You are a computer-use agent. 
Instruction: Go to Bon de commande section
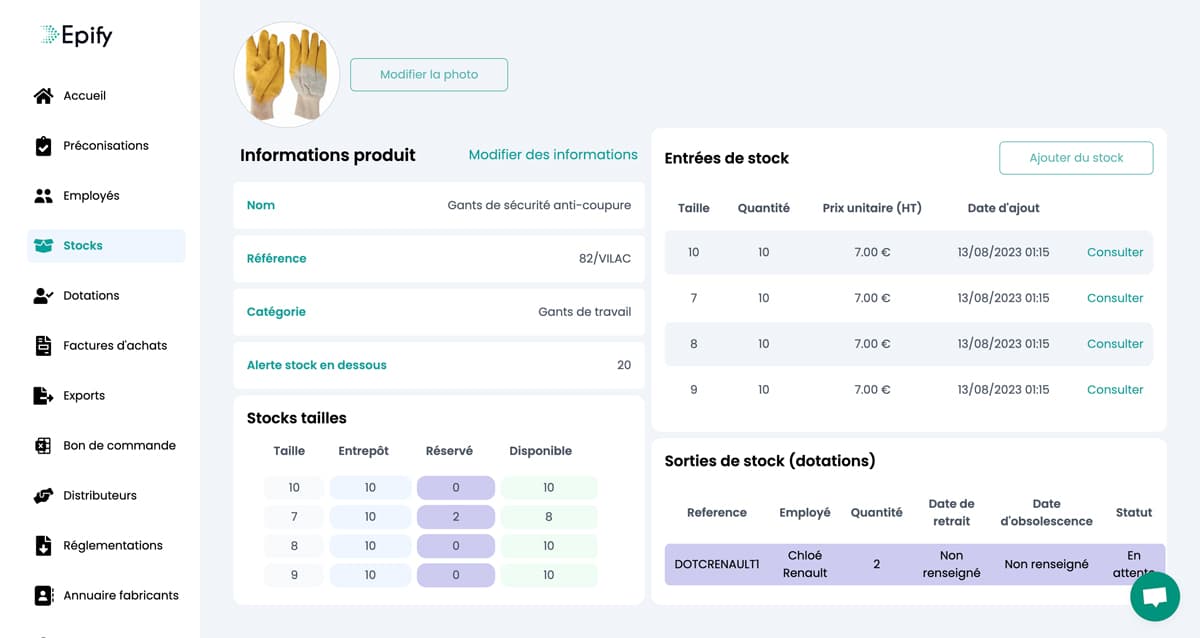119,446
